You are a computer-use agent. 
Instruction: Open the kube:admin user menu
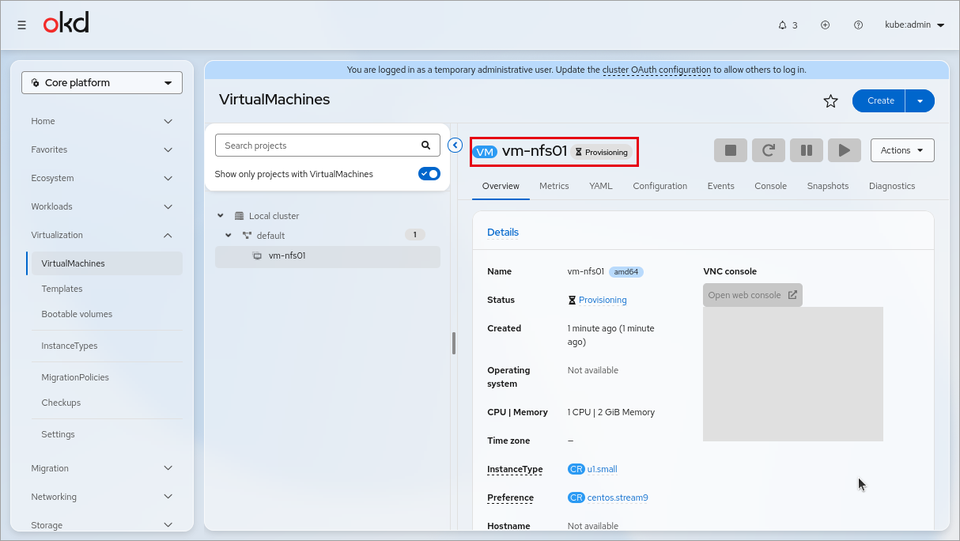pos(914,25)
